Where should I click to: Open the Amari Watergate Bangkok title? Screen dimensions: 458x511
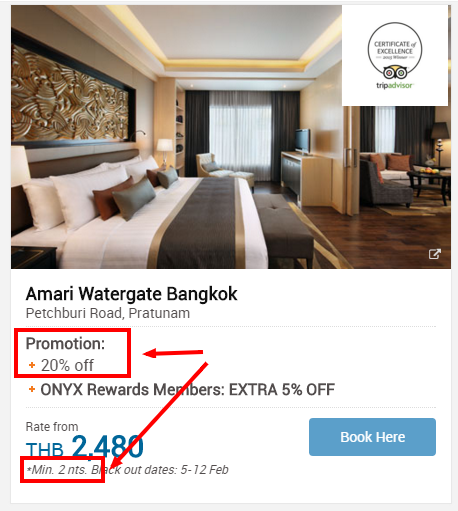click(131, 294)
